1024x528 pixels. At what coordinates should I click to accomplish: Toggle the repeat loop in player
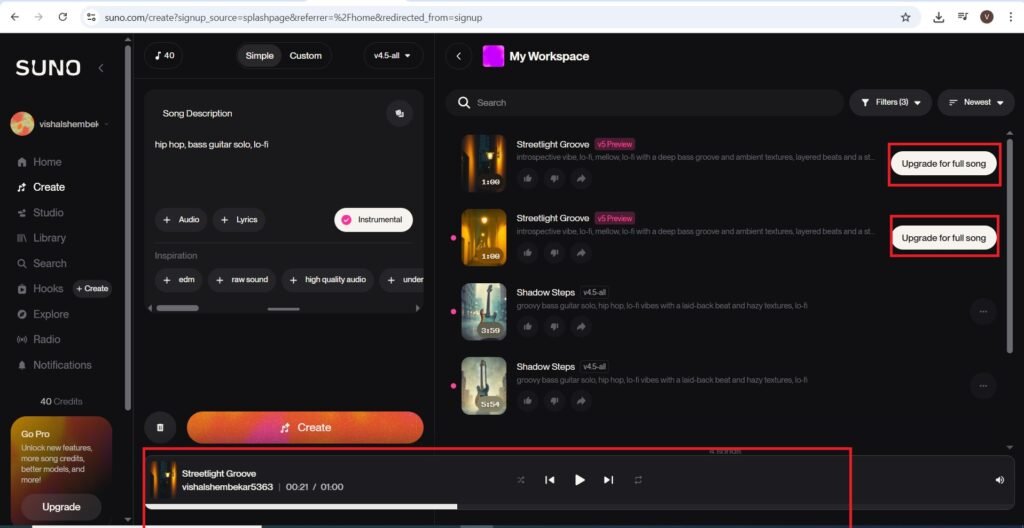[x=638, y=480]
